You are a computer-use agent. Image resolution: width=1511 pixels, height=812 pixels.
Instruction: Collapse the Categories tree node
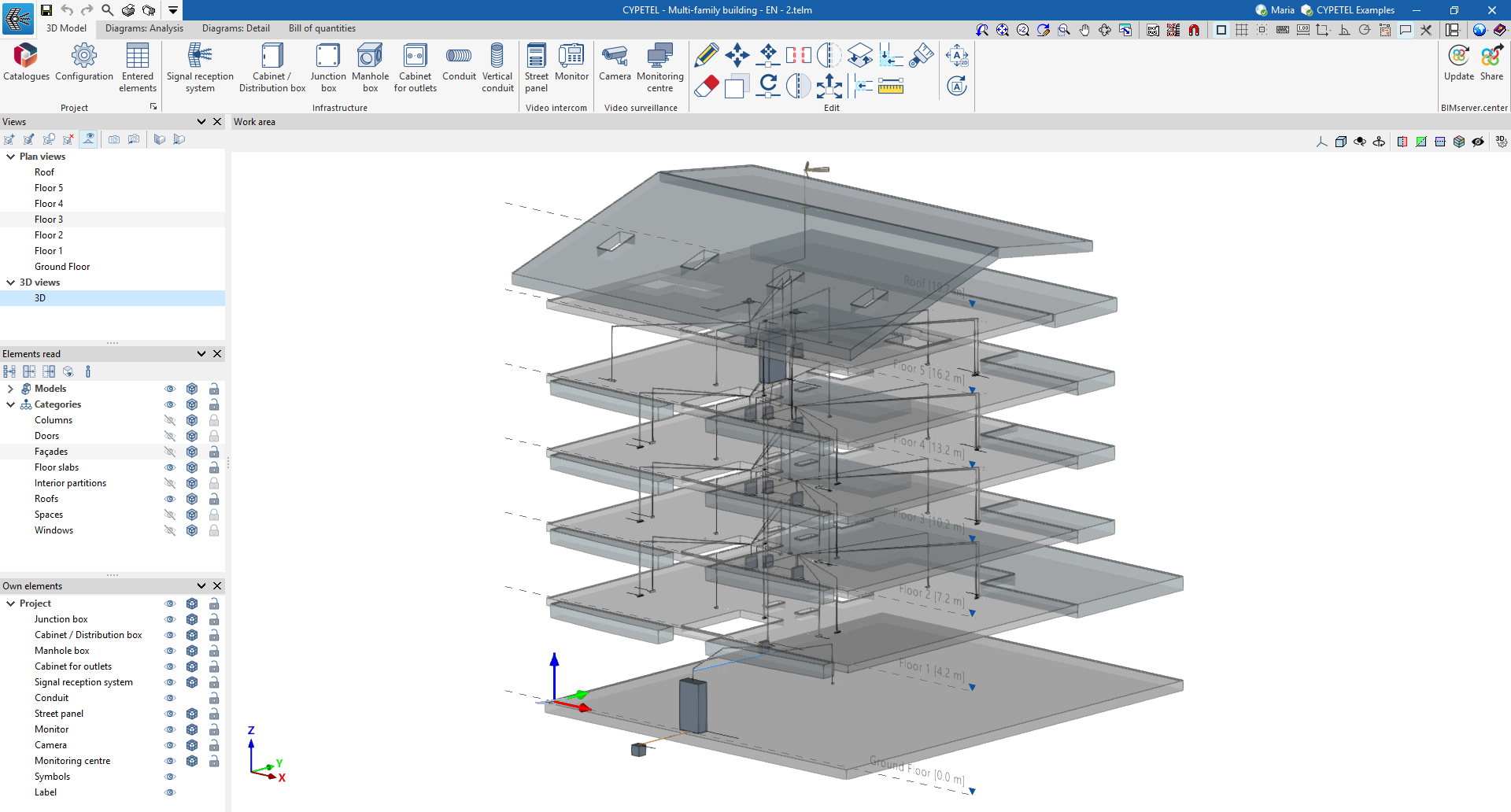click(11, 404)
